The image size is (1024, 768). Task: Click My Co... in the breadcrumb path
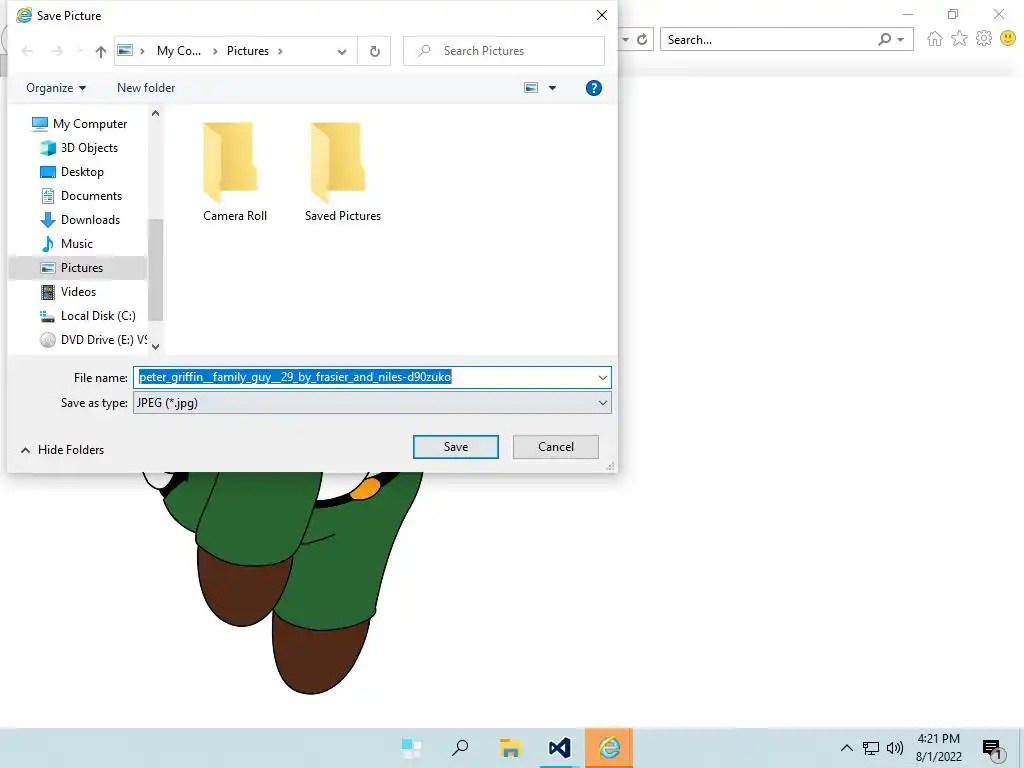(178, 51)
